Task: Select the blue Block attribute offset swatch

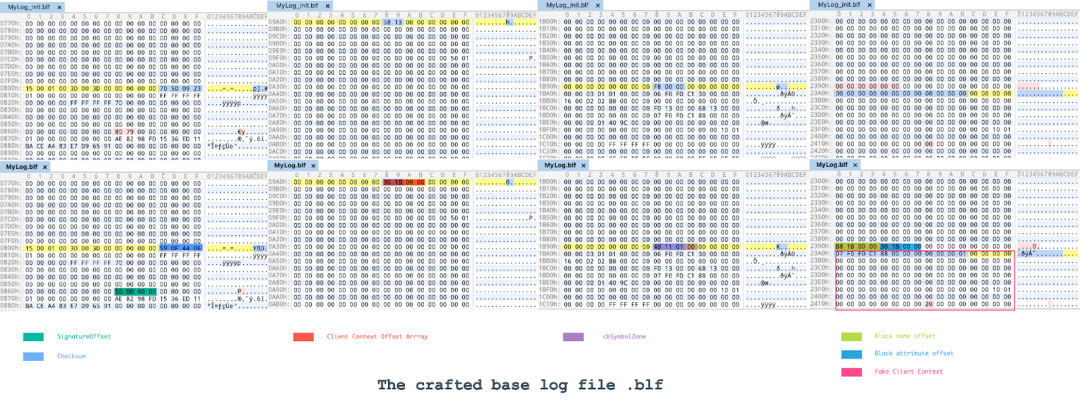Action: pyautogui.click(x=851, y=354)
